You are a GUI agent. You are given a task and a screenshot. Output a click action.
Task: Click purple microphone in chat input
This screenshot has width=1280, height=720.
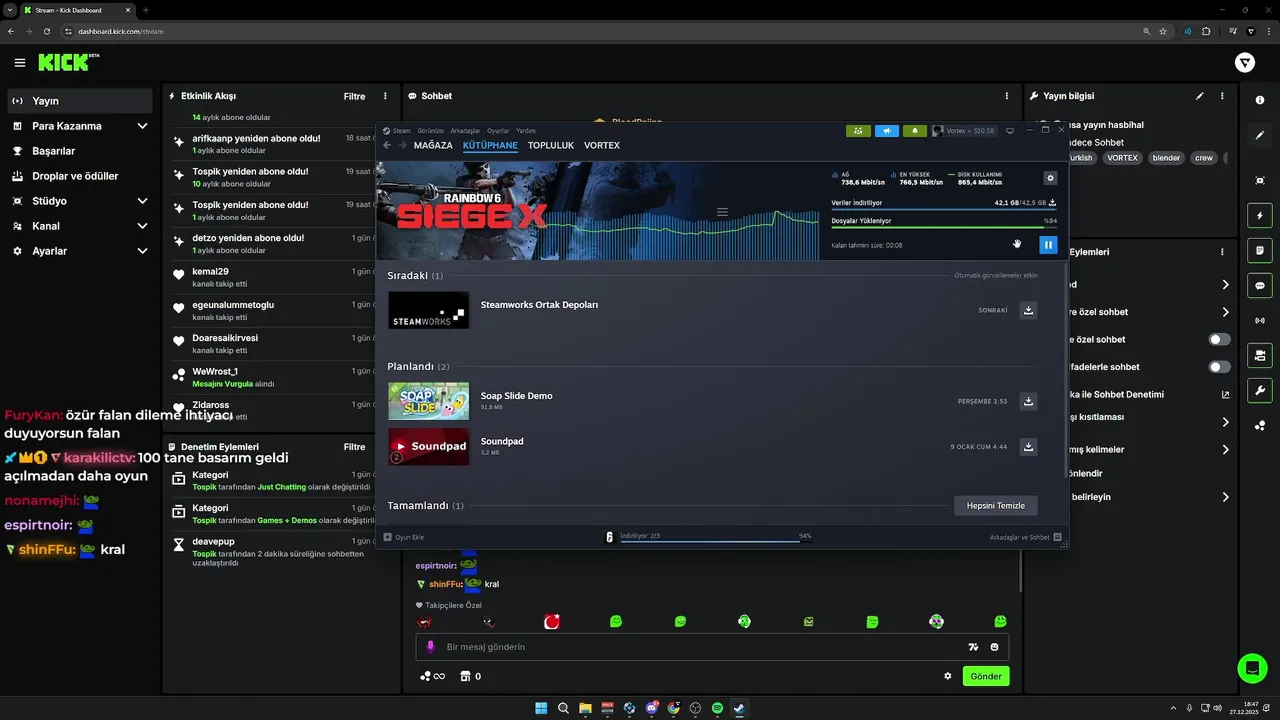tap(431, 647)
